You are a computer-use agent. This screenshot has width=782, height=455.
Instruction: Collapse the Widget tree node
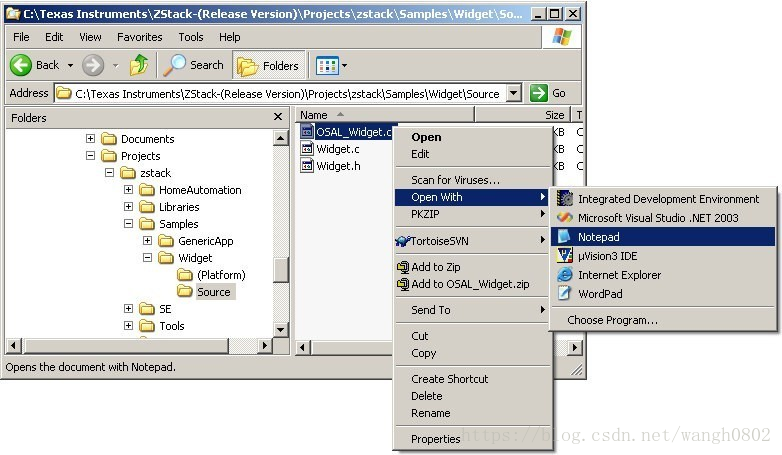tap(147, 257)
